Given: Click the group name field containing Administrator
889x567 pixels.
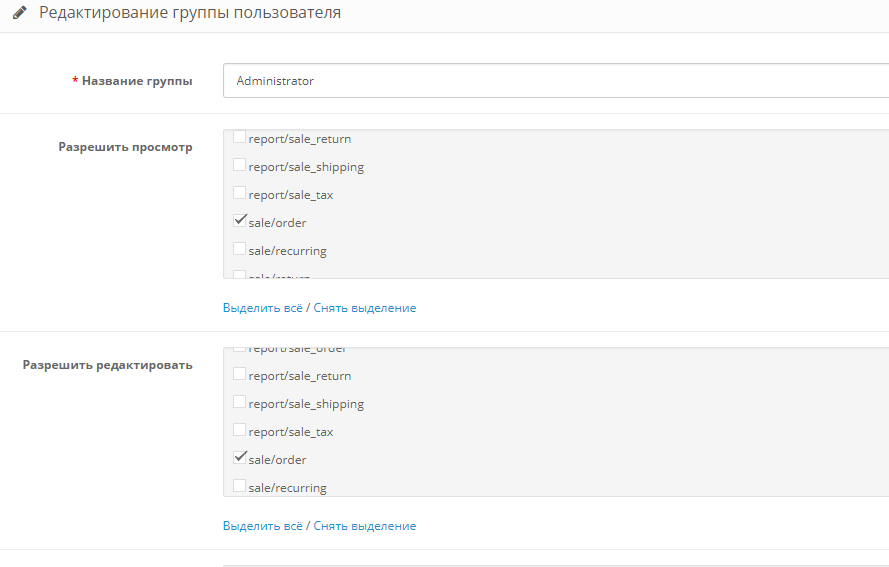Looking at the screenshot, I should coord(555,81).
